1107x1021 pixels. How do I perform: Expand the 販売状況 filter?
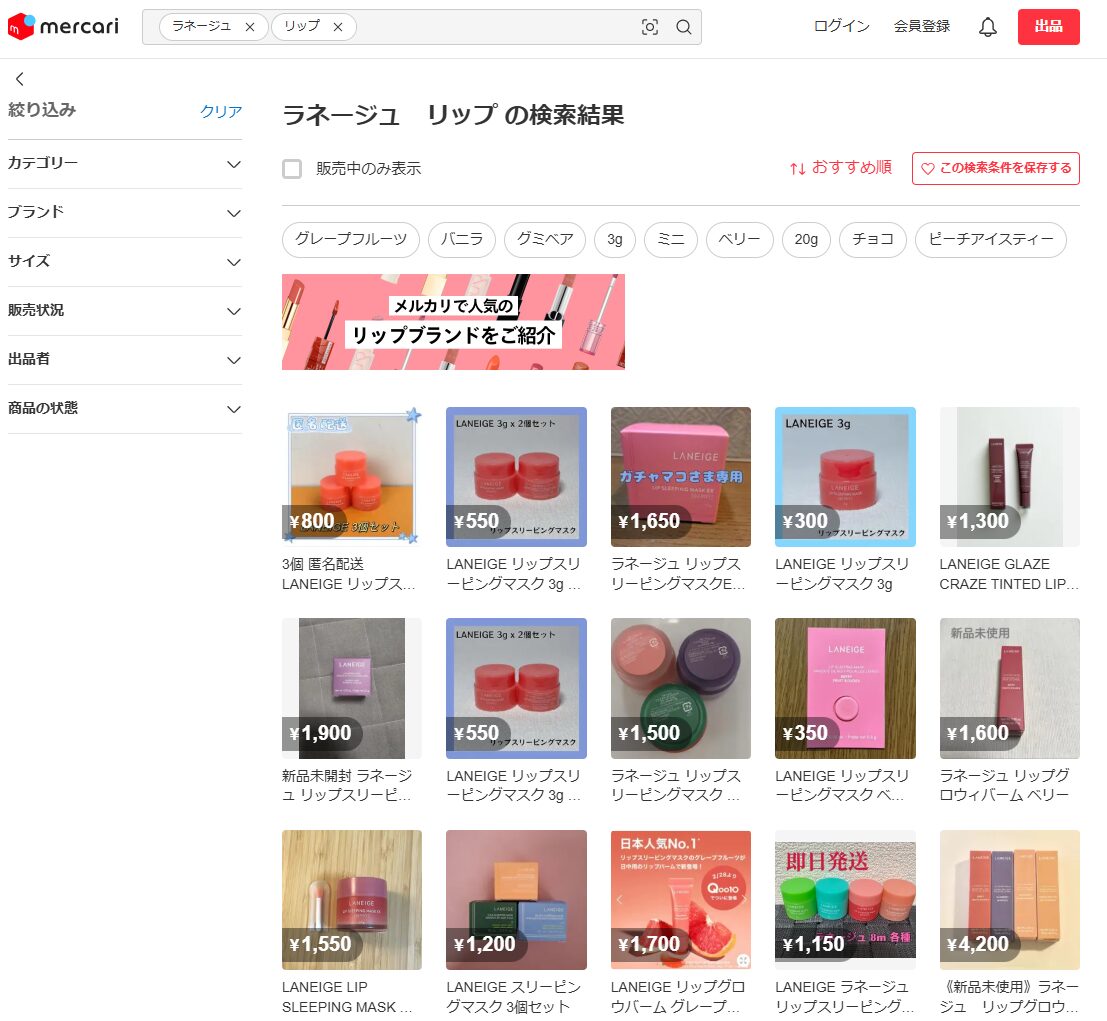pos(124,311)
